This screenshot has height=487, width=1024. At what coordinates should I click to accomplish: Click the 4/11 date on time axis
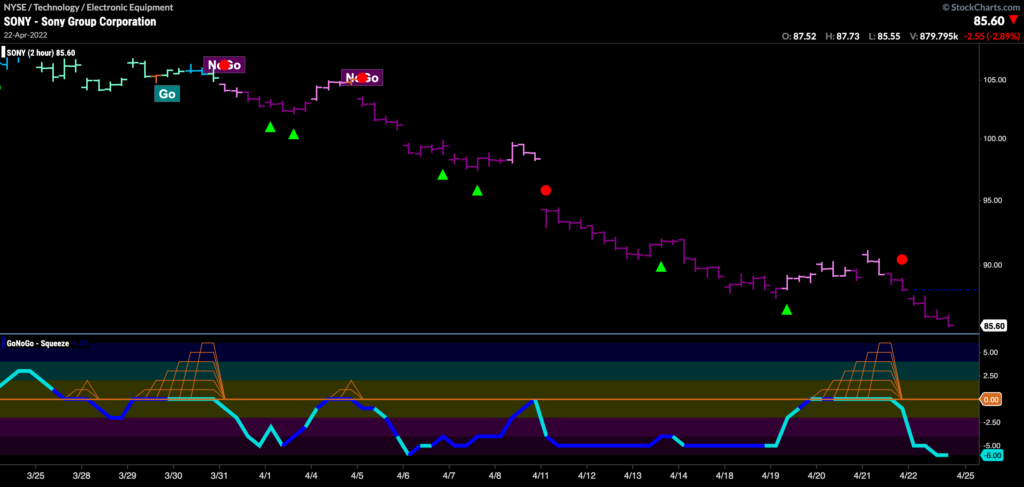(541, 476)
